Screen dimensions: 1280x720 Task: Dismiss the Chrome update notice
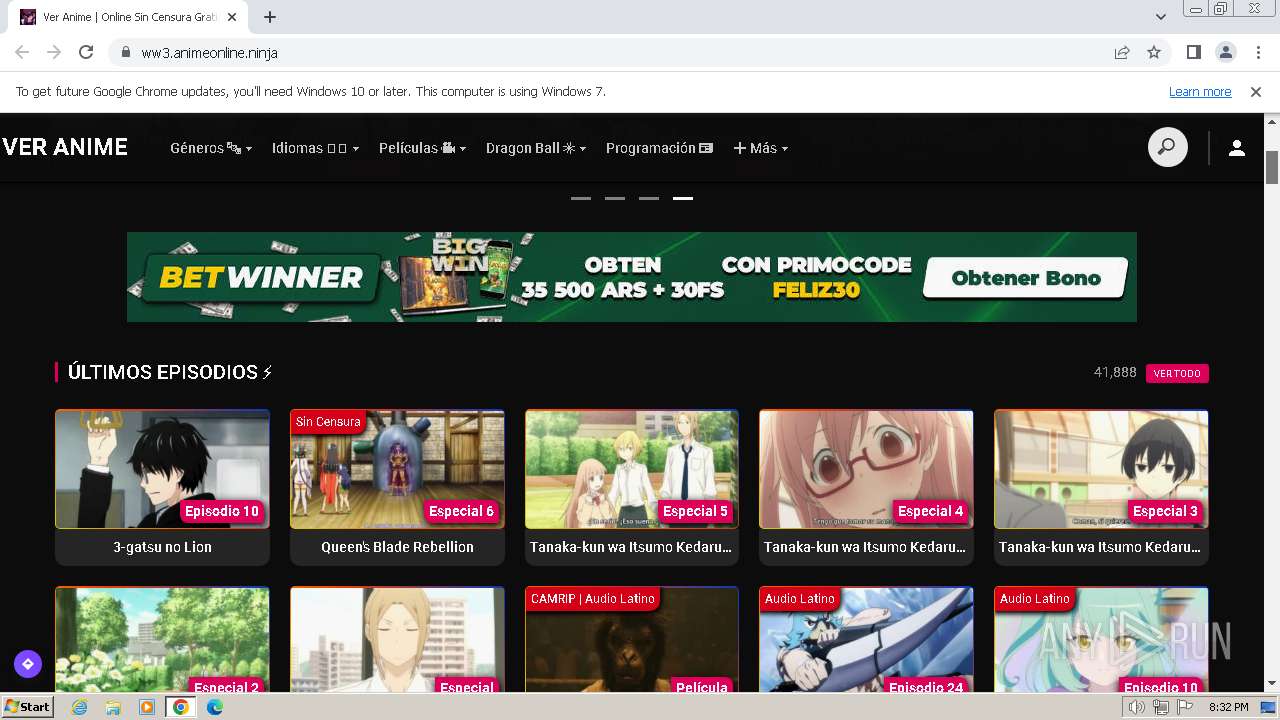1256,92
